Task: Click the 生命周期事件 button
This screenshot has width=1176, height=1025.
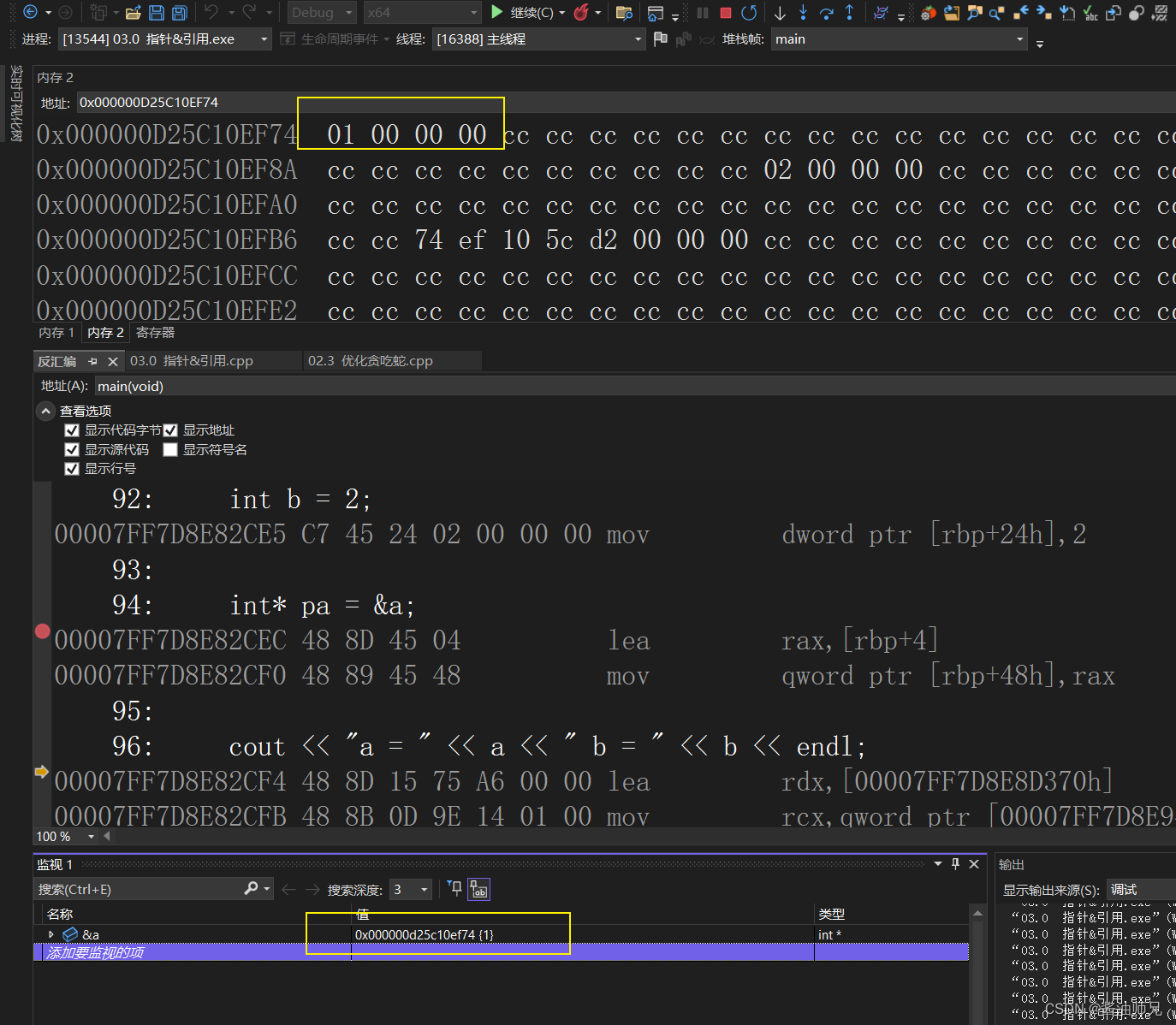Action: click(x=335, y=39)
